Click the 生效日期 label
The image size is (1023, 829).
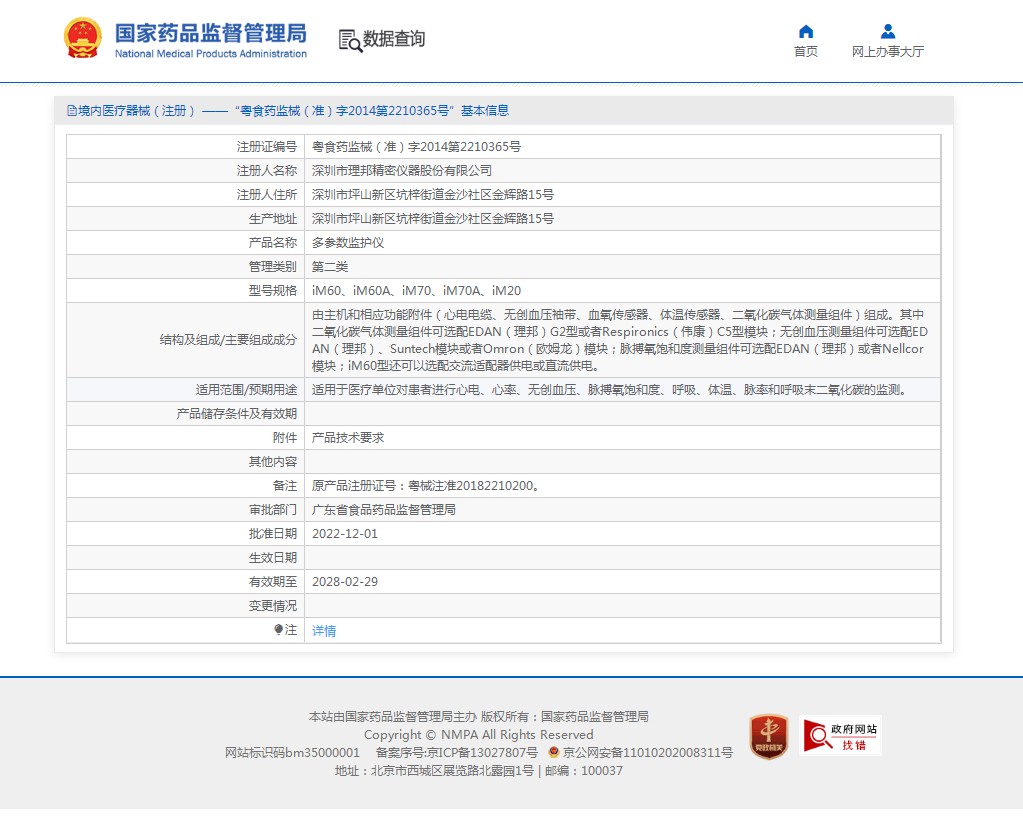click(x=273, y=558)
